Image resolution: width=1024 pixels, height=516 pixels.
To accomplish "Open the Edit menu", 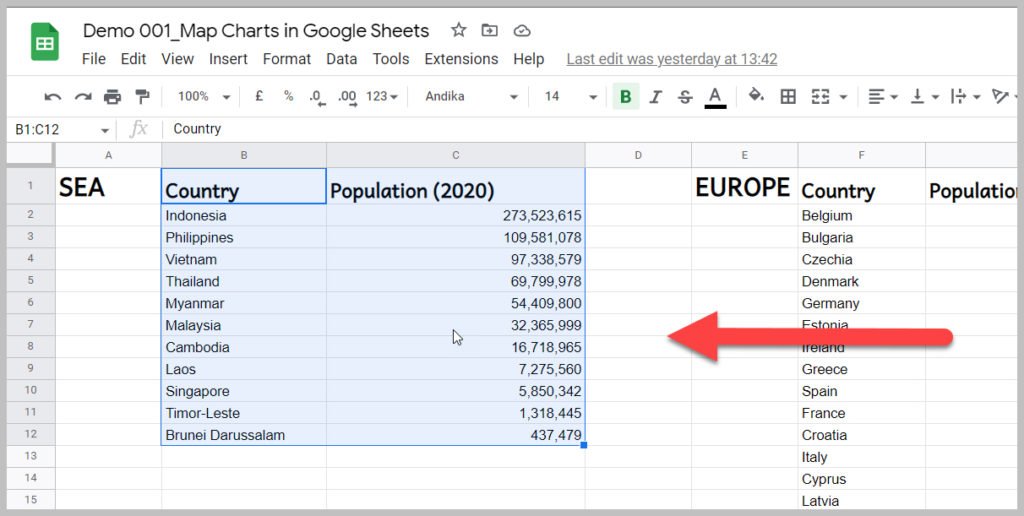I will 133,59.
